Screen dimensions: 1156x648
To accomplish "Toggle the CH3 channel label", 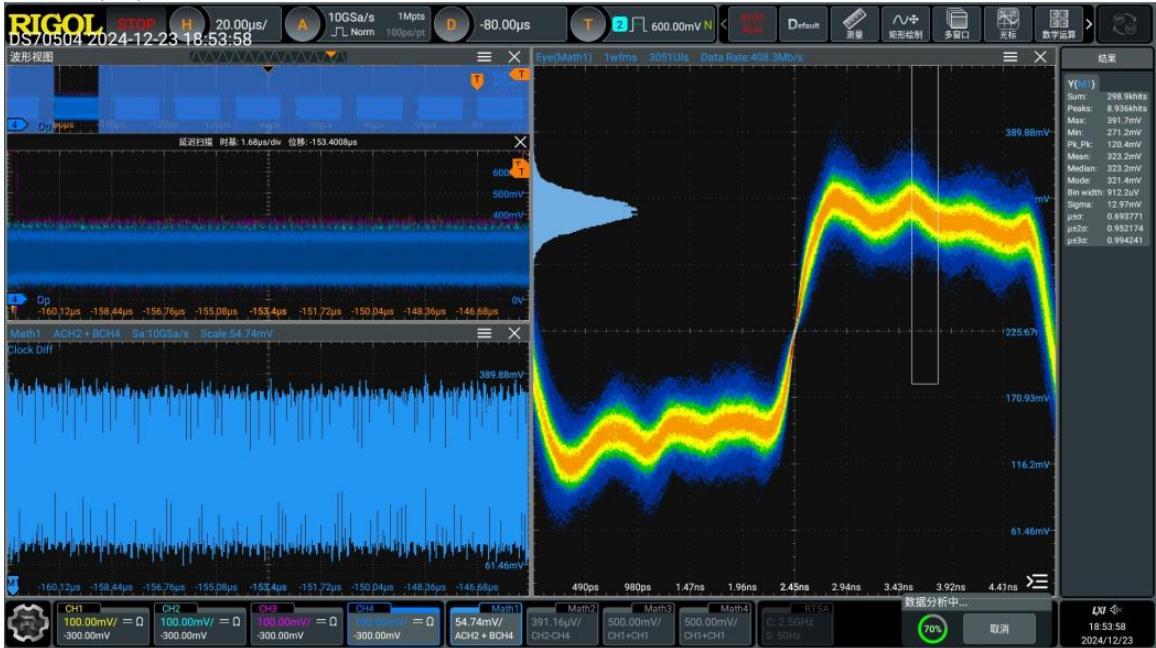I will pyautogui.click(x=268, y=609).
